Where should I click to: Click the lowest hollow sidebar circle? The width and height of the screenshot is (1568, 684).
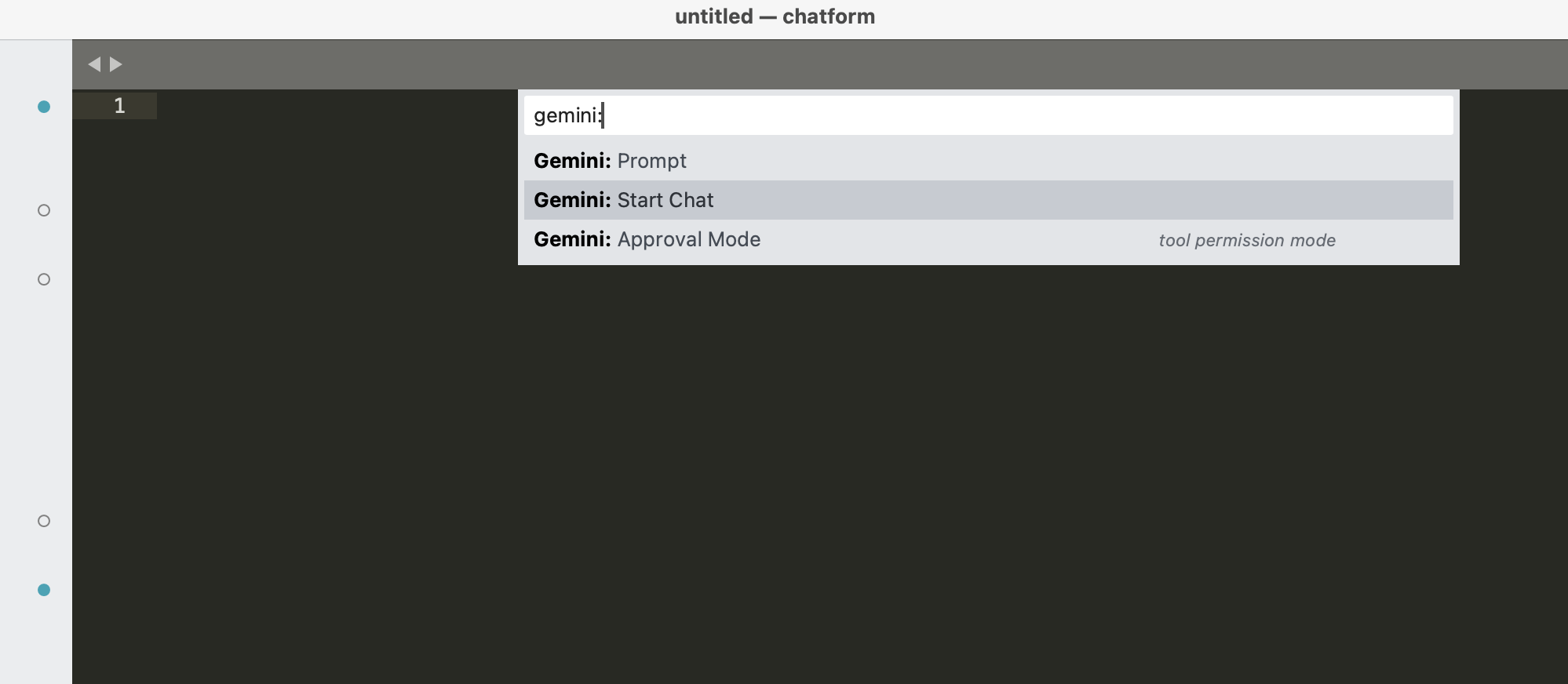44,521
